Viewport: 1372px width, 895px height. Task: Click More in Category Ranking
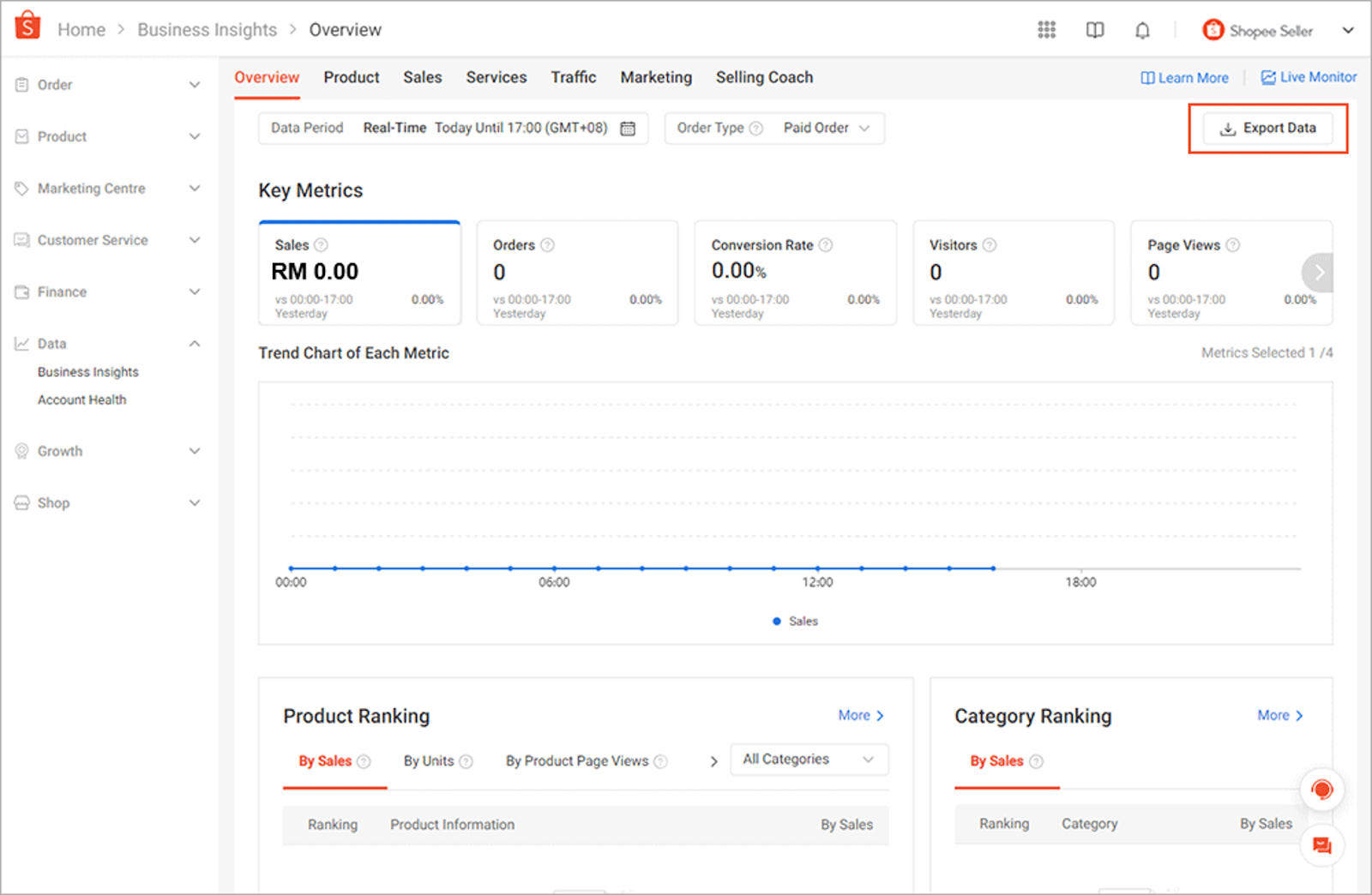1280,715
